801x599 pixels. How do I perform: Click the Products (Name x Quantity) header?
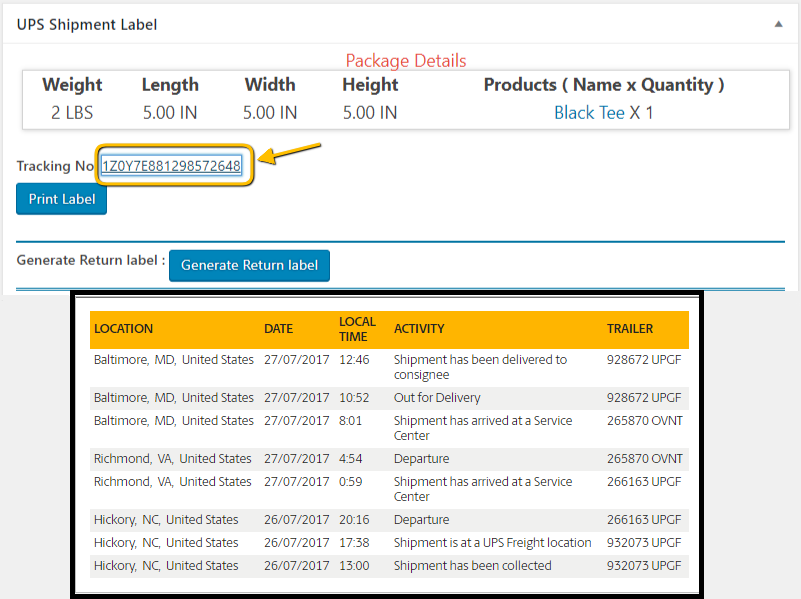[x=603, y=85]
